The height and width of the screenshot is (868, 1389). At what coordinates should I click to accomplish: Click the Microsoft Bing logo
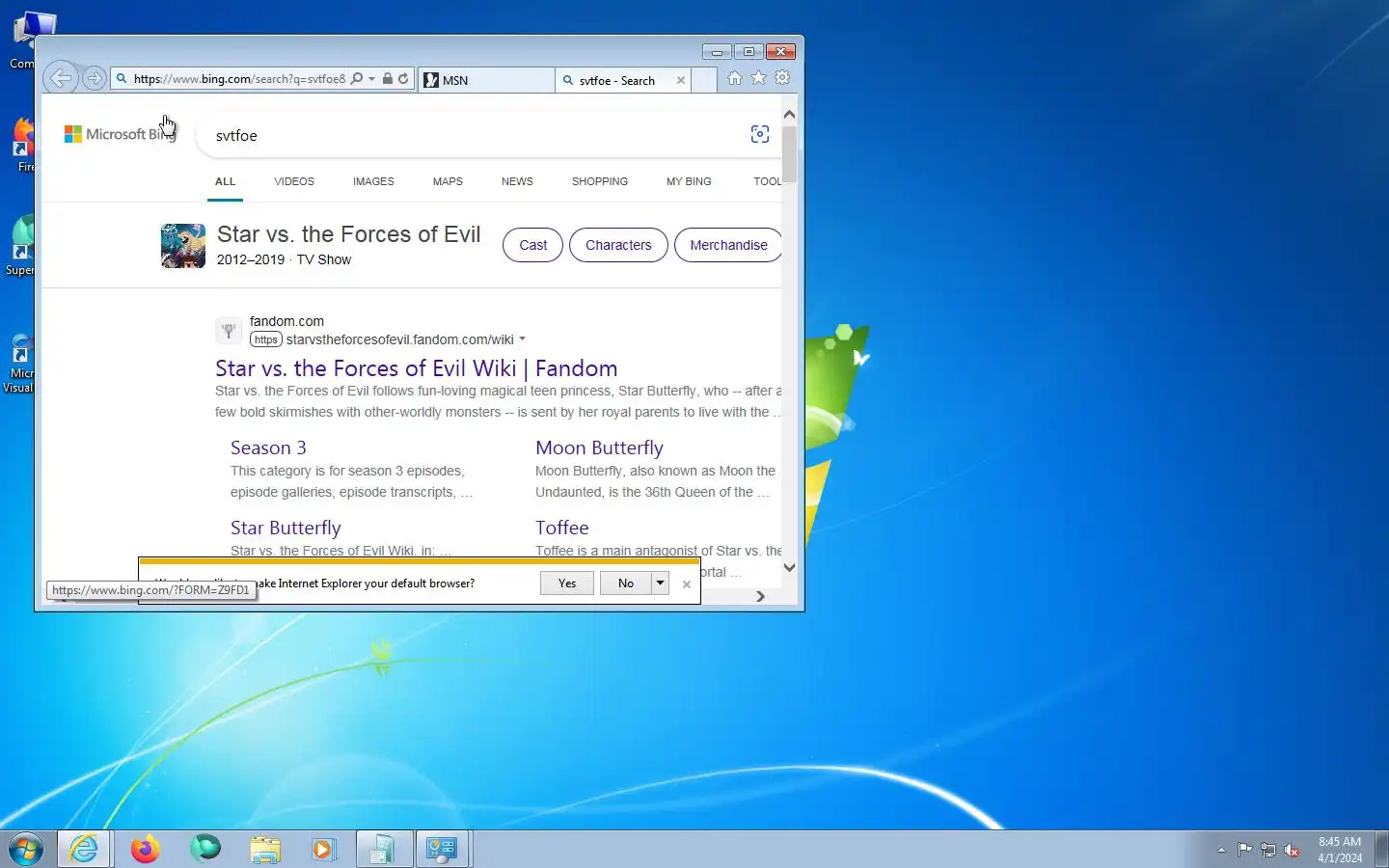coord(120,134)
